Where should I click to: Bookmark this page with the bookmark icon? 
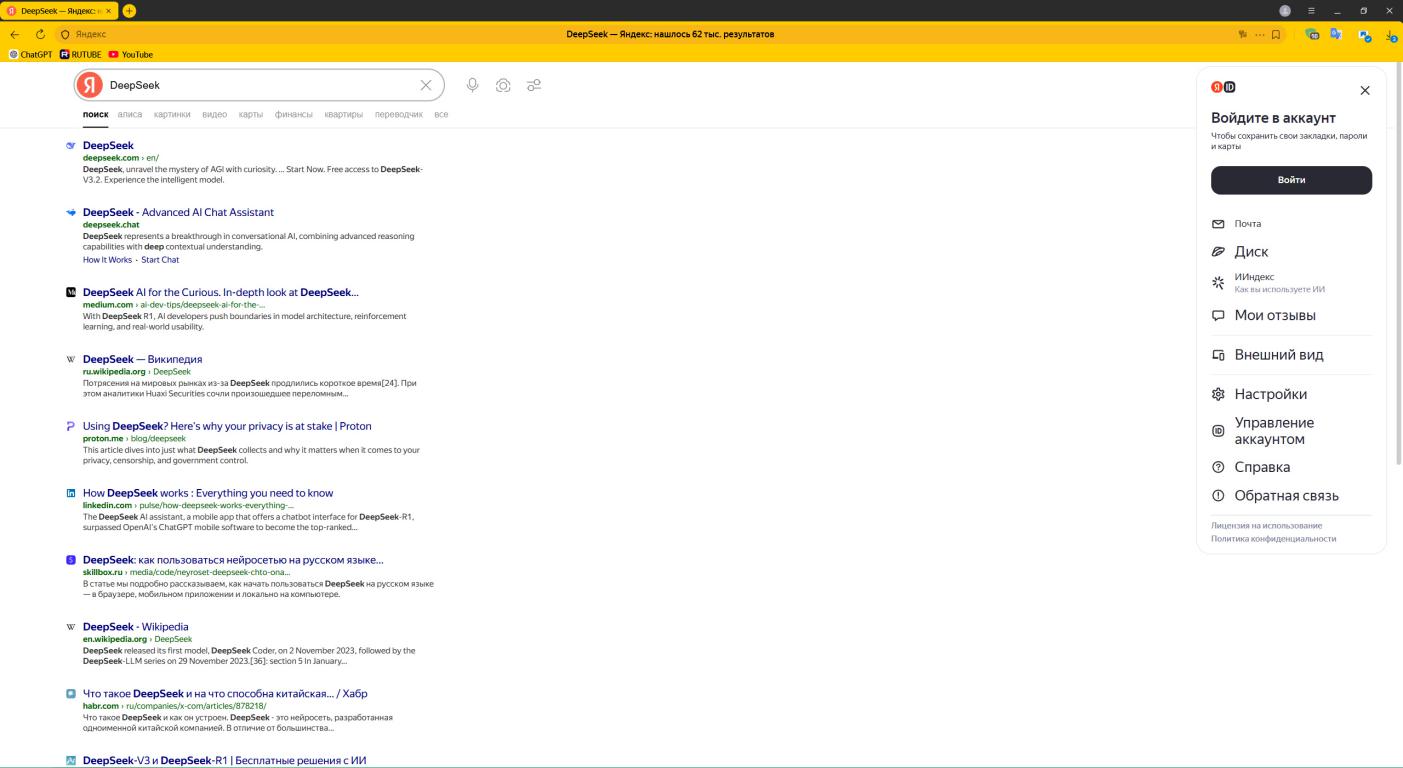click(x=1276, y=34)
